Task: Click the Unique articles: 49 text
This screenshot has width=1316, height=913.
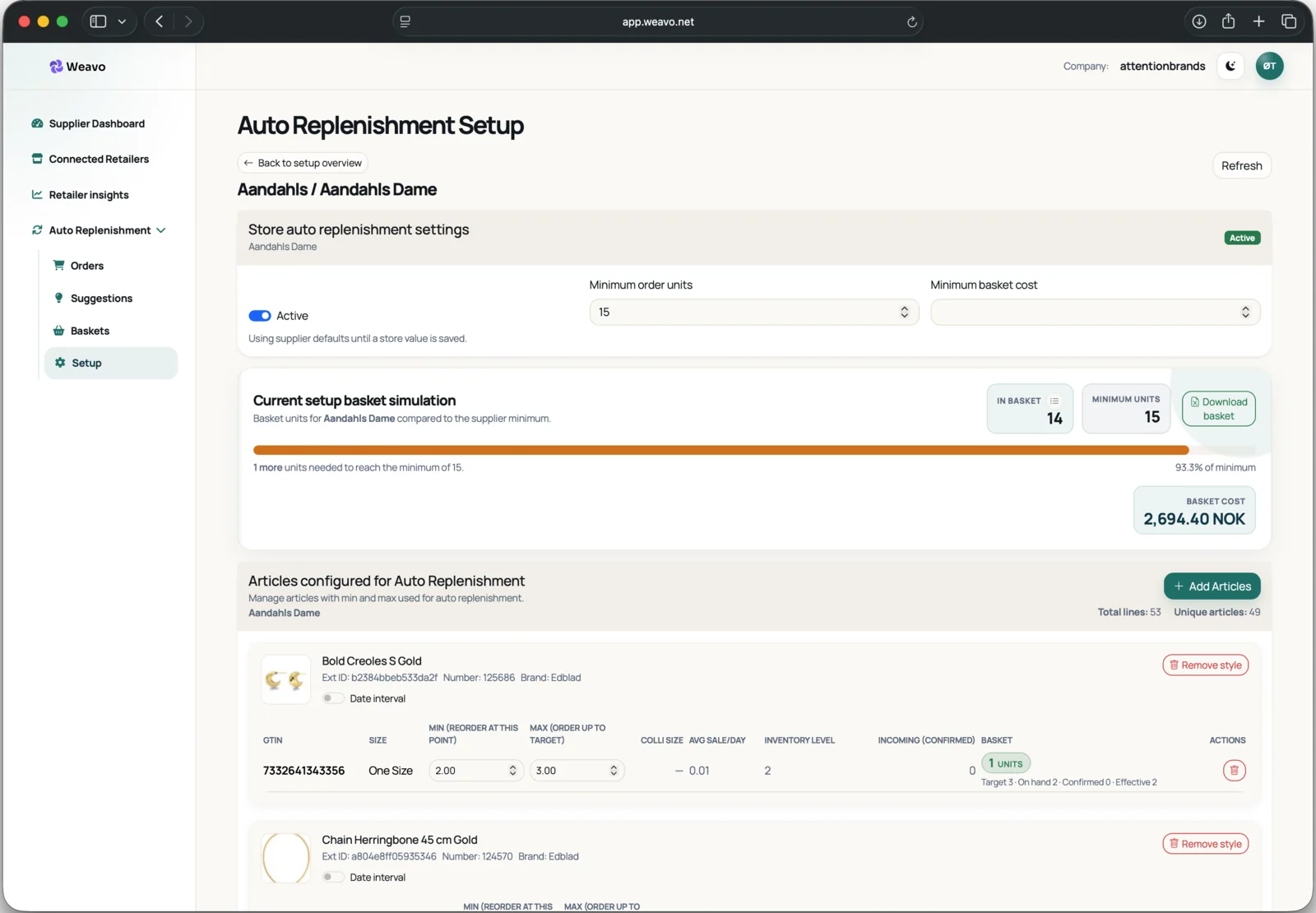Action: (1216, 612)
